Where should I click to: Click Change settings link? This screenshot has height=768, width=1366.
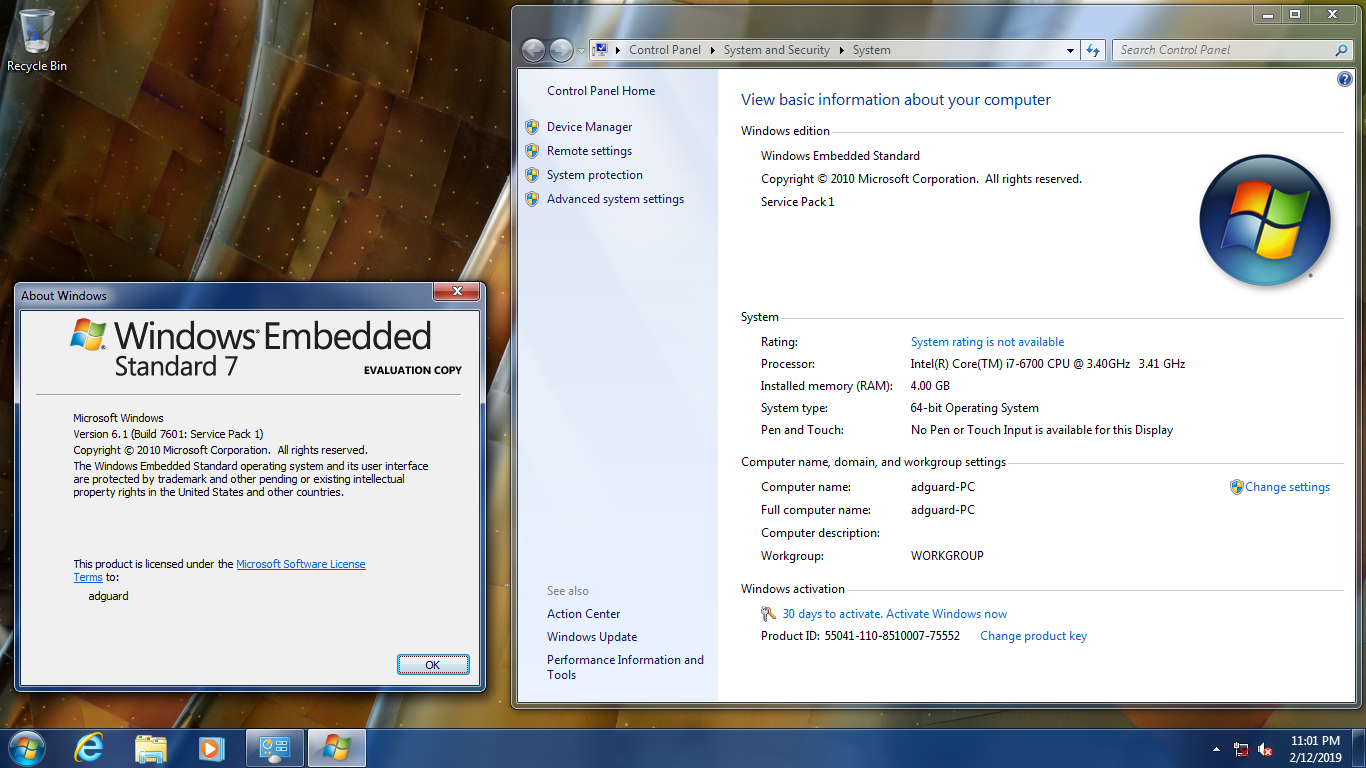1287,487
